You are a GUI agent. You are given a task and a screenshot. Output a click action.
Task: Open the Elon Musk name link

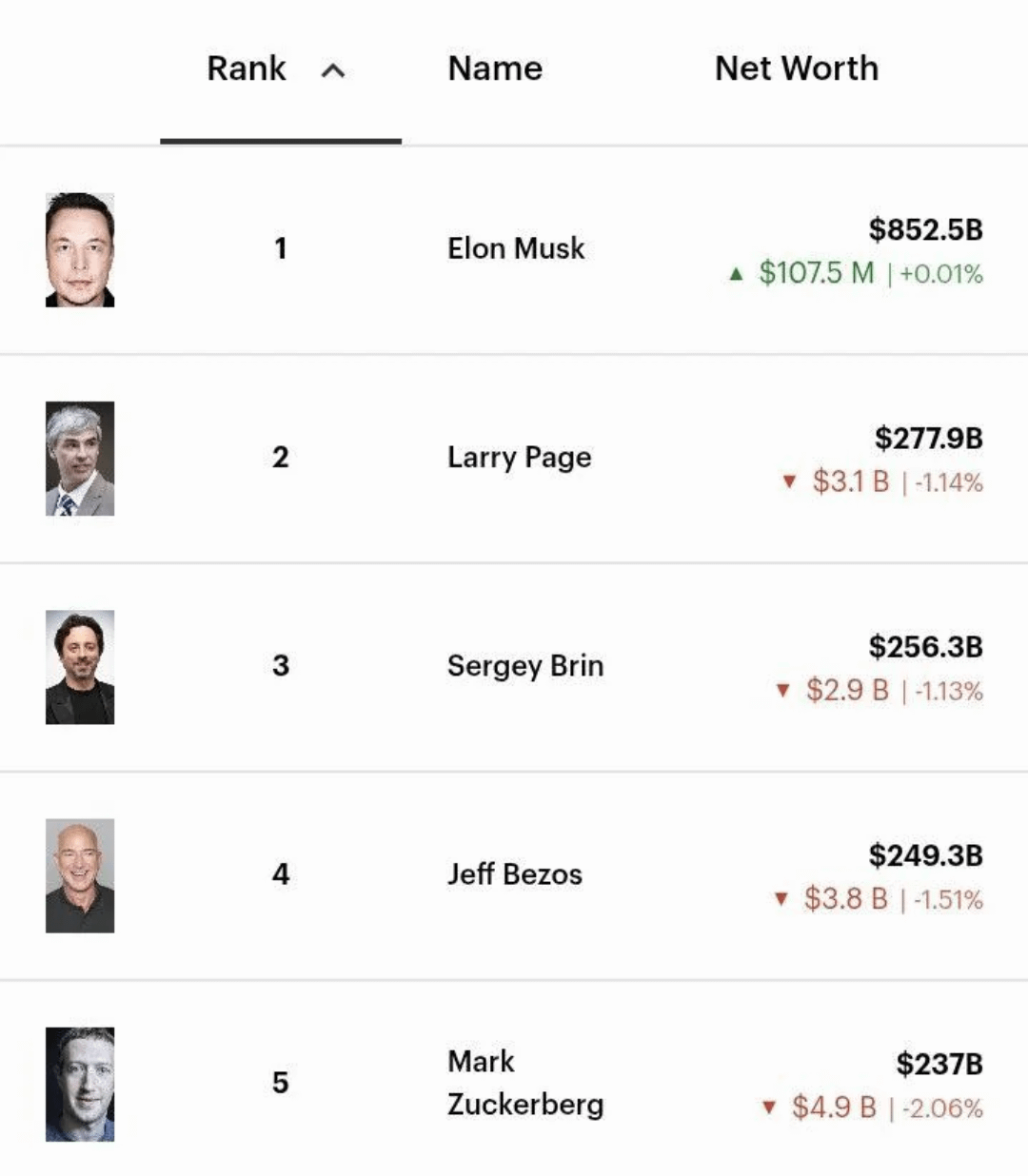516,248
